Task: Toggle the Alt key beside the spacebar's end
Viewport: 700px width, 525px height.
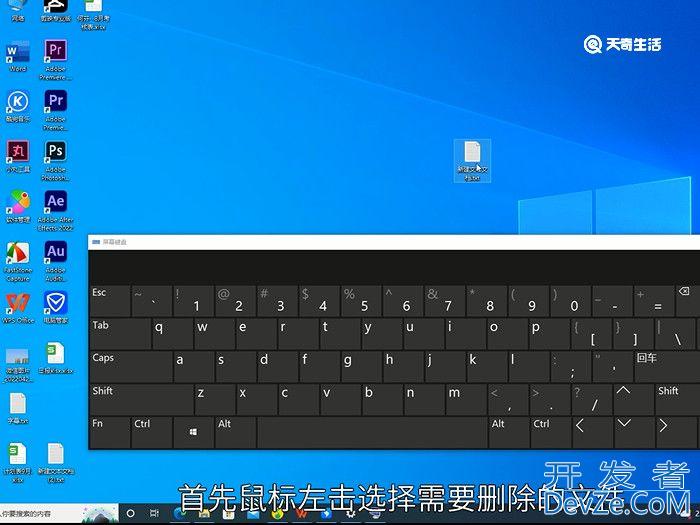Action: [x=509, y=432]
